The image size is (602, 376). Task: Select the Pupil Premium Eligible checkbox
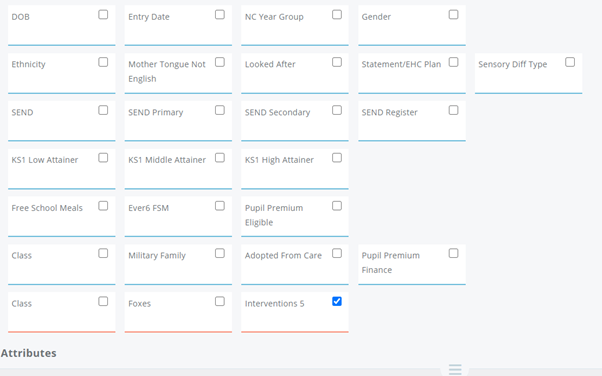click(x=337, y=206)
